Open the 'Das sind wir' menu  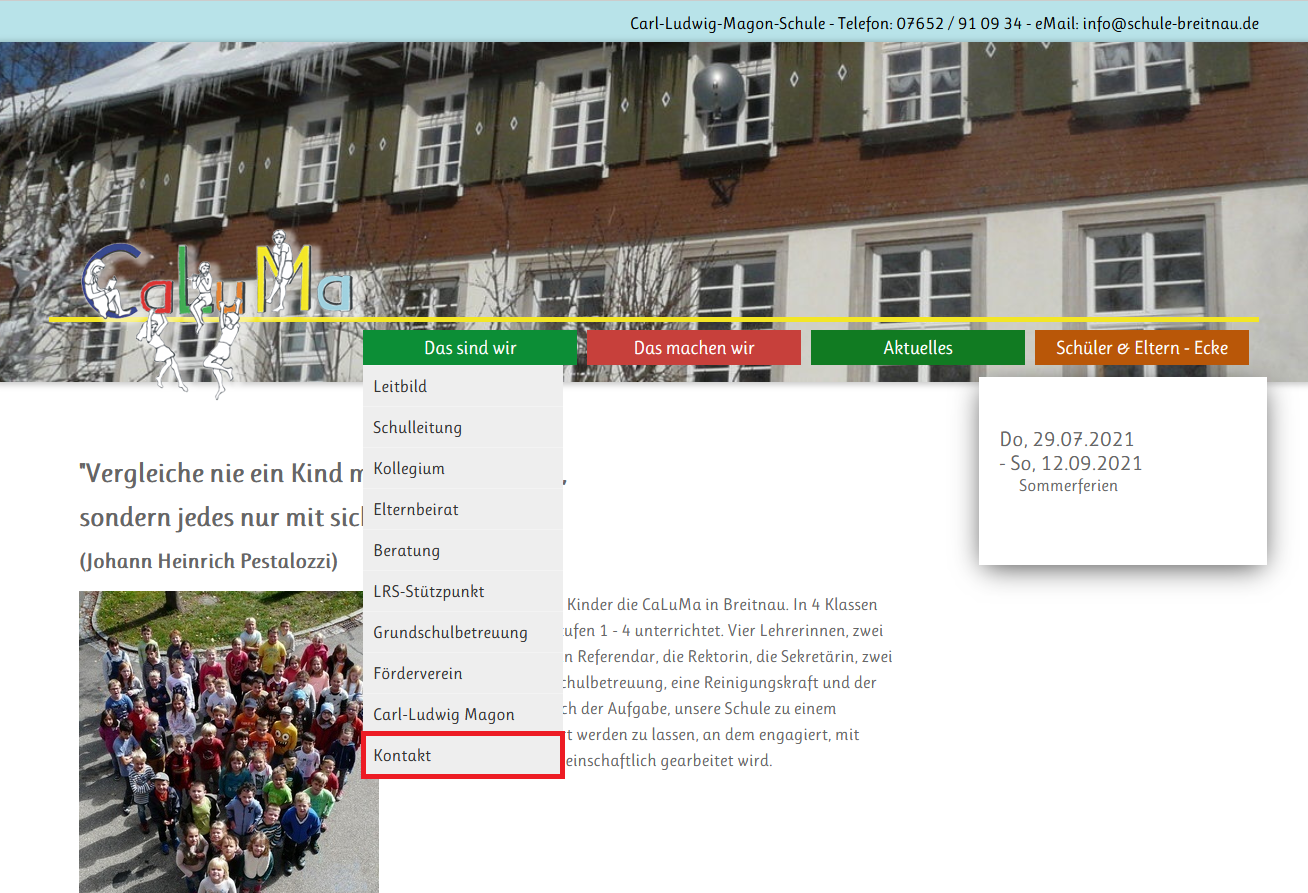[x=470, y=348]
